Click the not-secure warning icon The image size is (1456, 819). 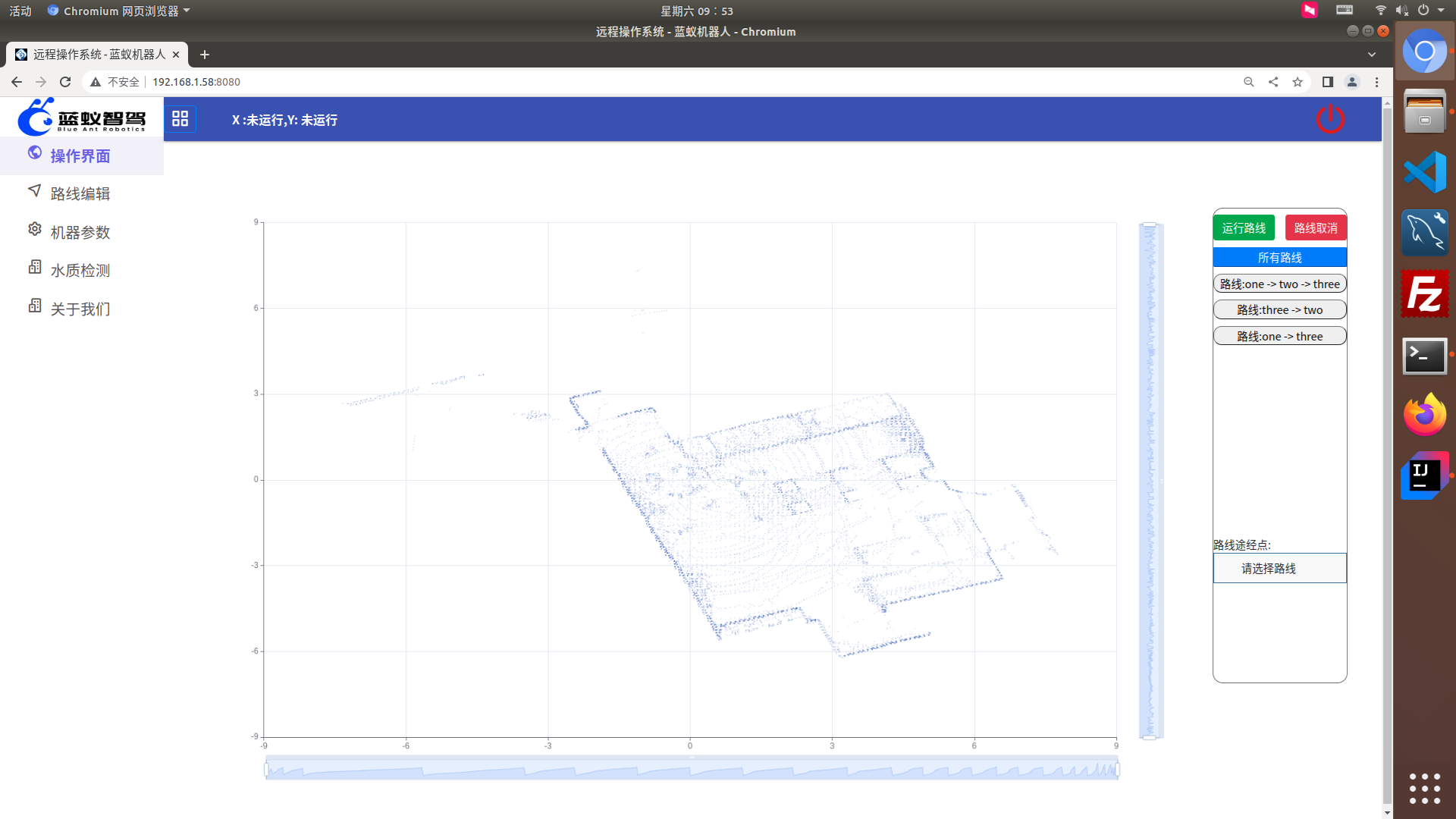click(x=96, y=82)
